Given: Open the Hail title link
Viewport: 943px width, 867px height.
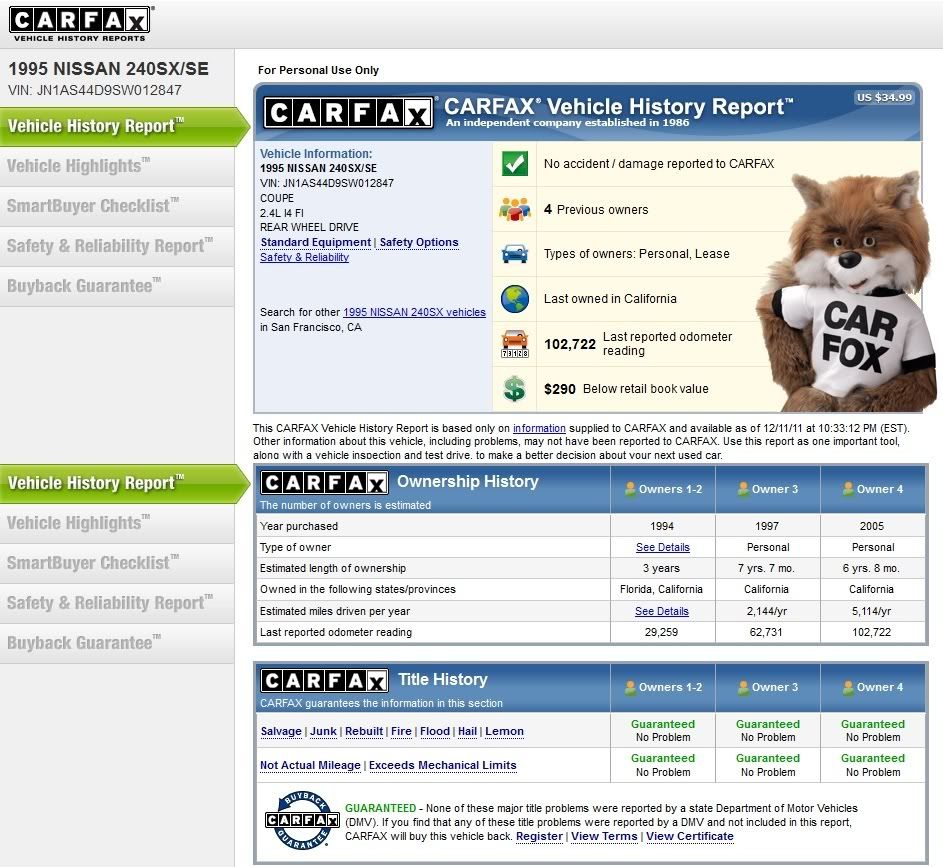Looking at the screenshot, I should [467, 731].
